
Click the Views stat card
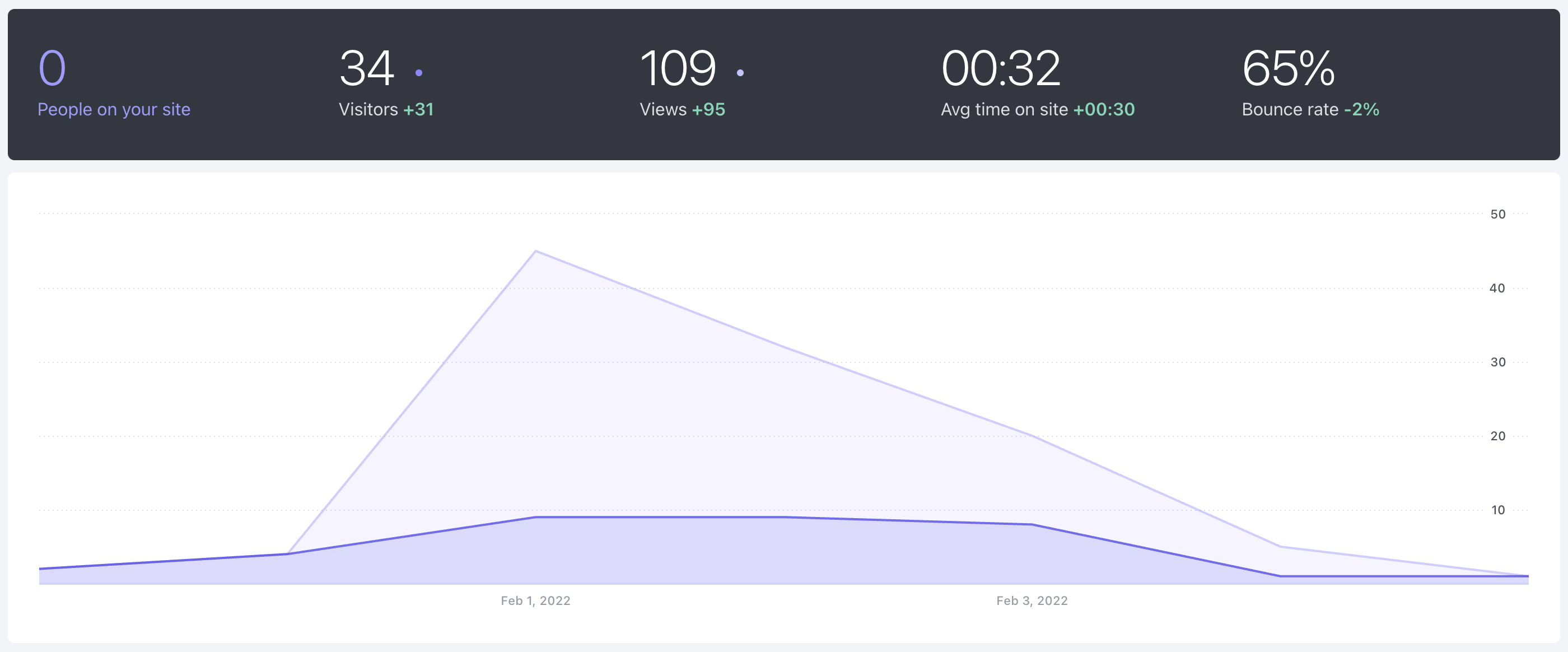[x=682, y=82]
